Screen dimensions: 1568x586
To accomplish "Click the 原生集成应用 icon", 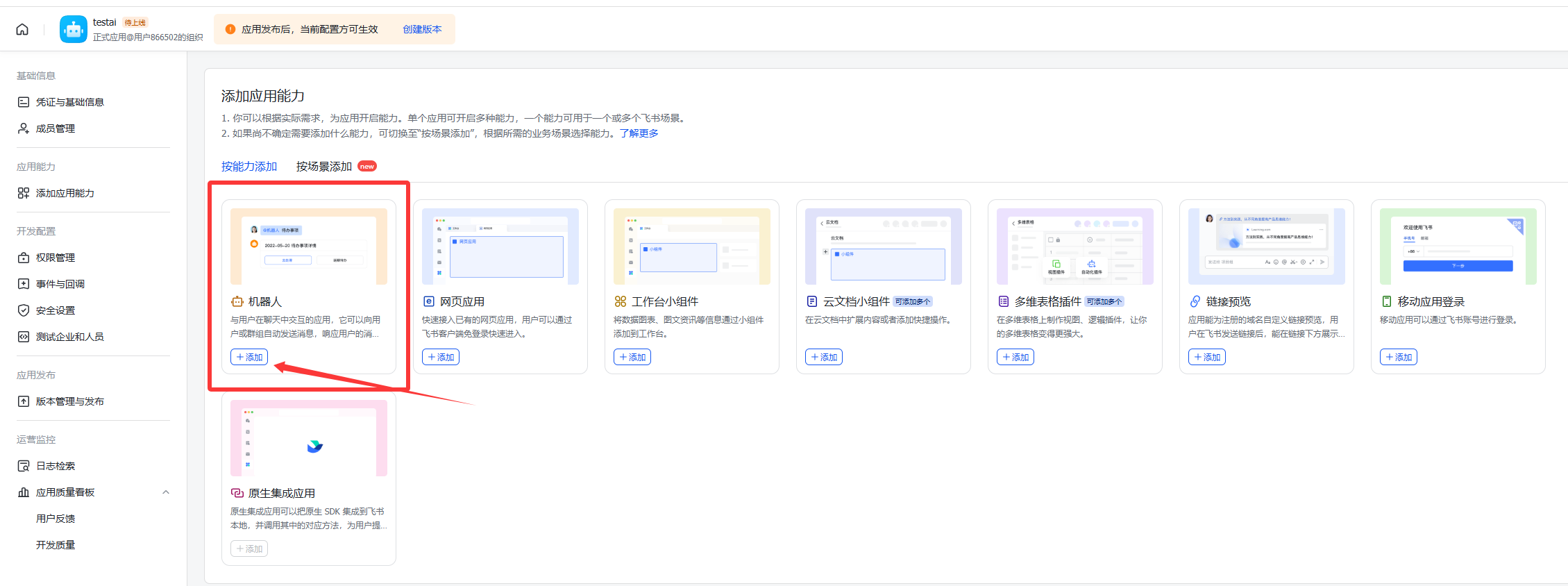I will tap(237, 493).
